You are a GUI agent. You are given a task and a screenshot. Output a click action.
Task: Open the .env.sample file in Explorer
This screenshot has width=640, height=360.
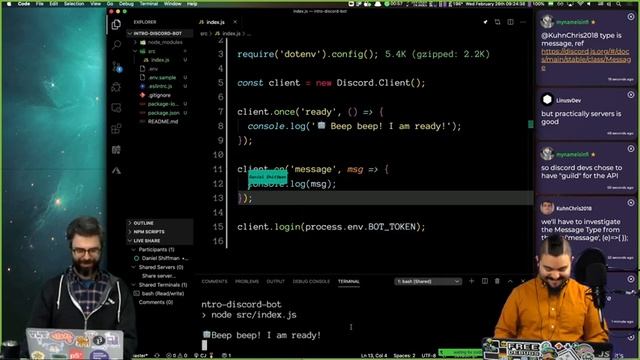click(x=162, y=78)
